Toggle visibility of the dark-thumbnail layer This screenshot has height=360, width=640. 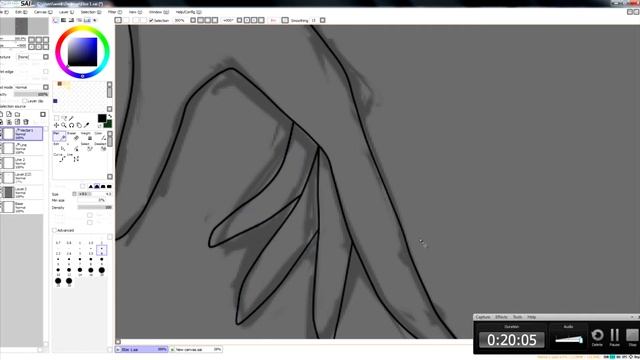[x=1, y=189]
